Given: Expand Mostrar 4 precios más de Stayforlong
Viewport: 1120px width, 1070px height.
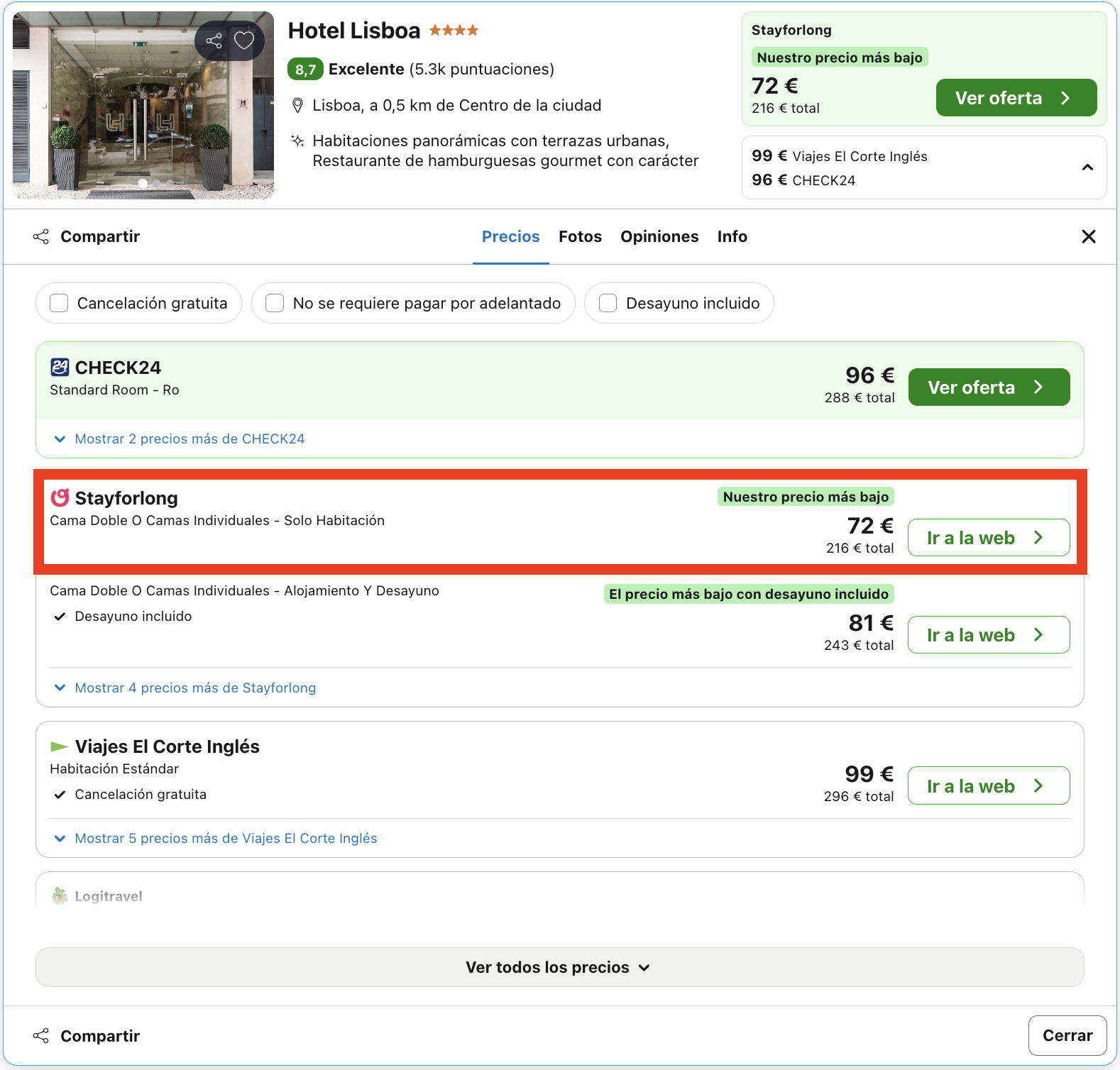Looking at the screenshot, I should 185,688.
